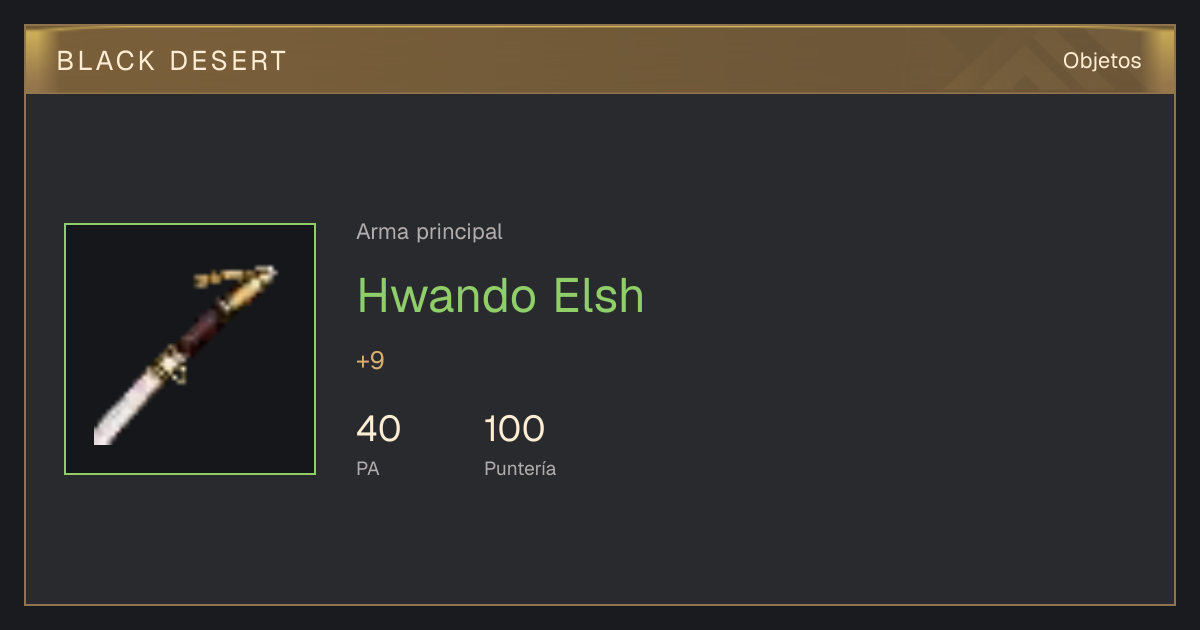The image size is (1200, 630).
Task: Click the BLACK DESERT title
Action: pos(172,61)
